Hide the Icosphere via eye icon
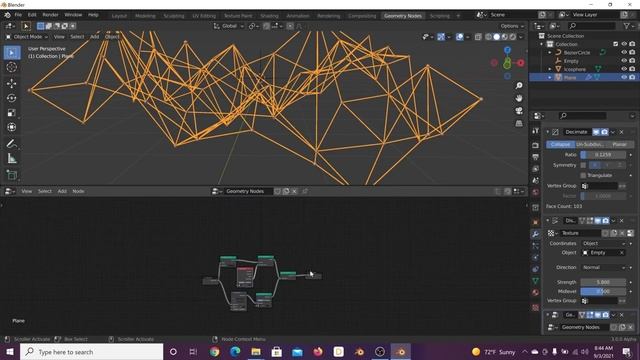Viewport: 640px width, 360px height. pyautogui.click(x=624, y=69)
